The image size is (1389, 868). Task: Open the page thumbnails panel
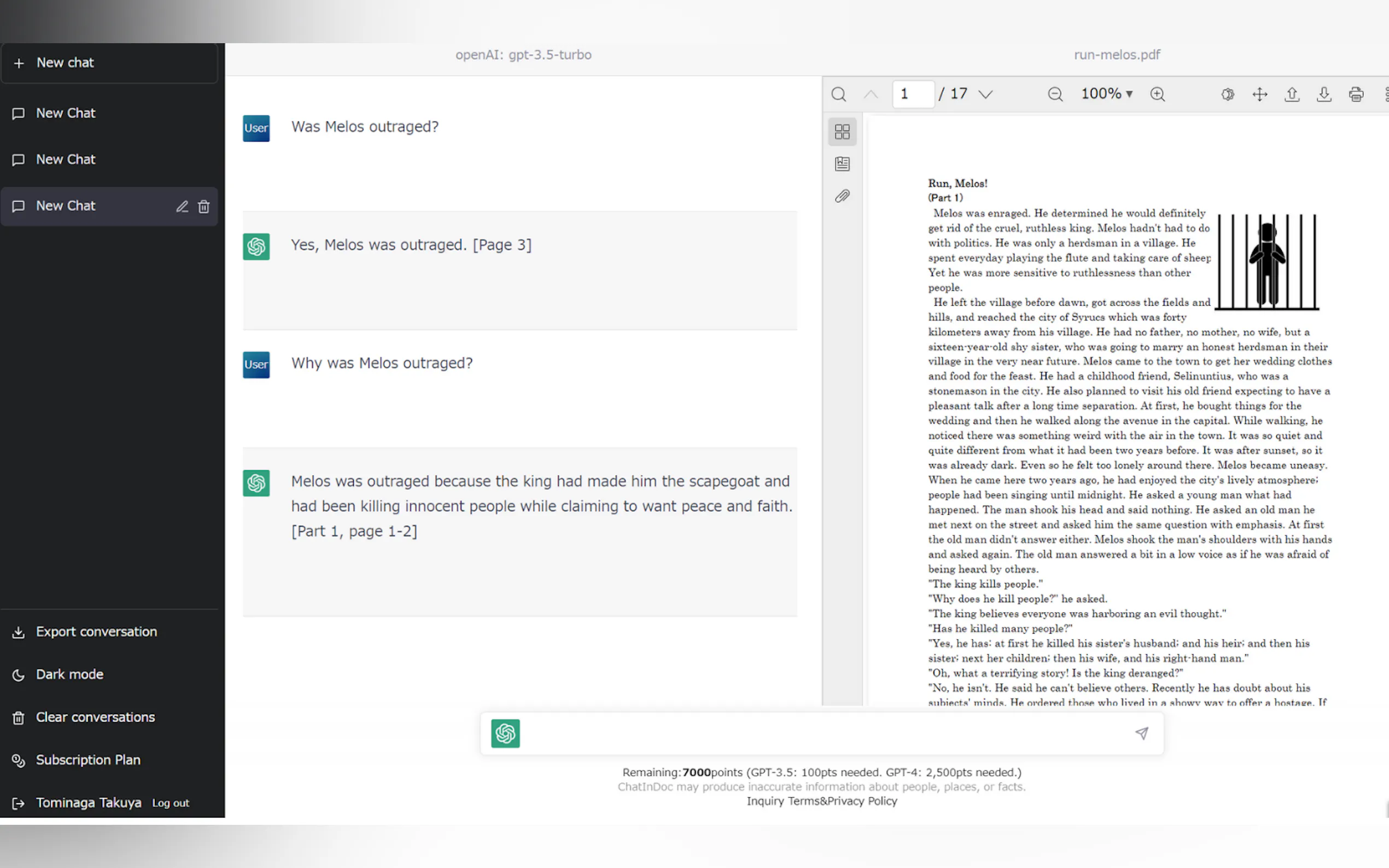click(842, 132)
